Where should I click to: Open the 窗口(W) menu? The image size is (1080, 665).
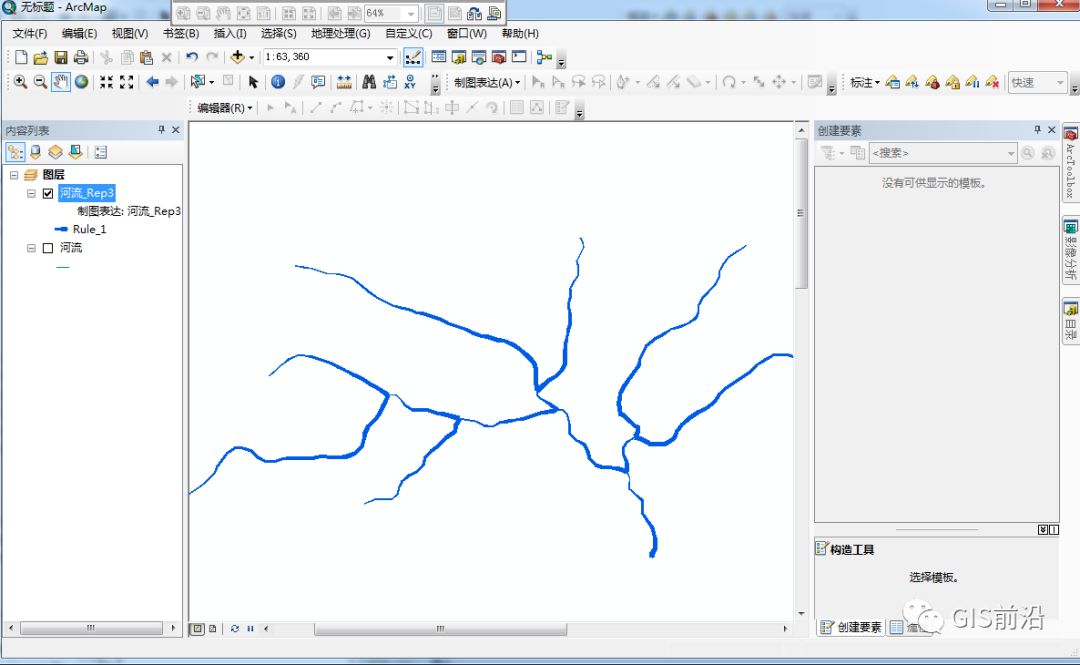pos(466,33)
